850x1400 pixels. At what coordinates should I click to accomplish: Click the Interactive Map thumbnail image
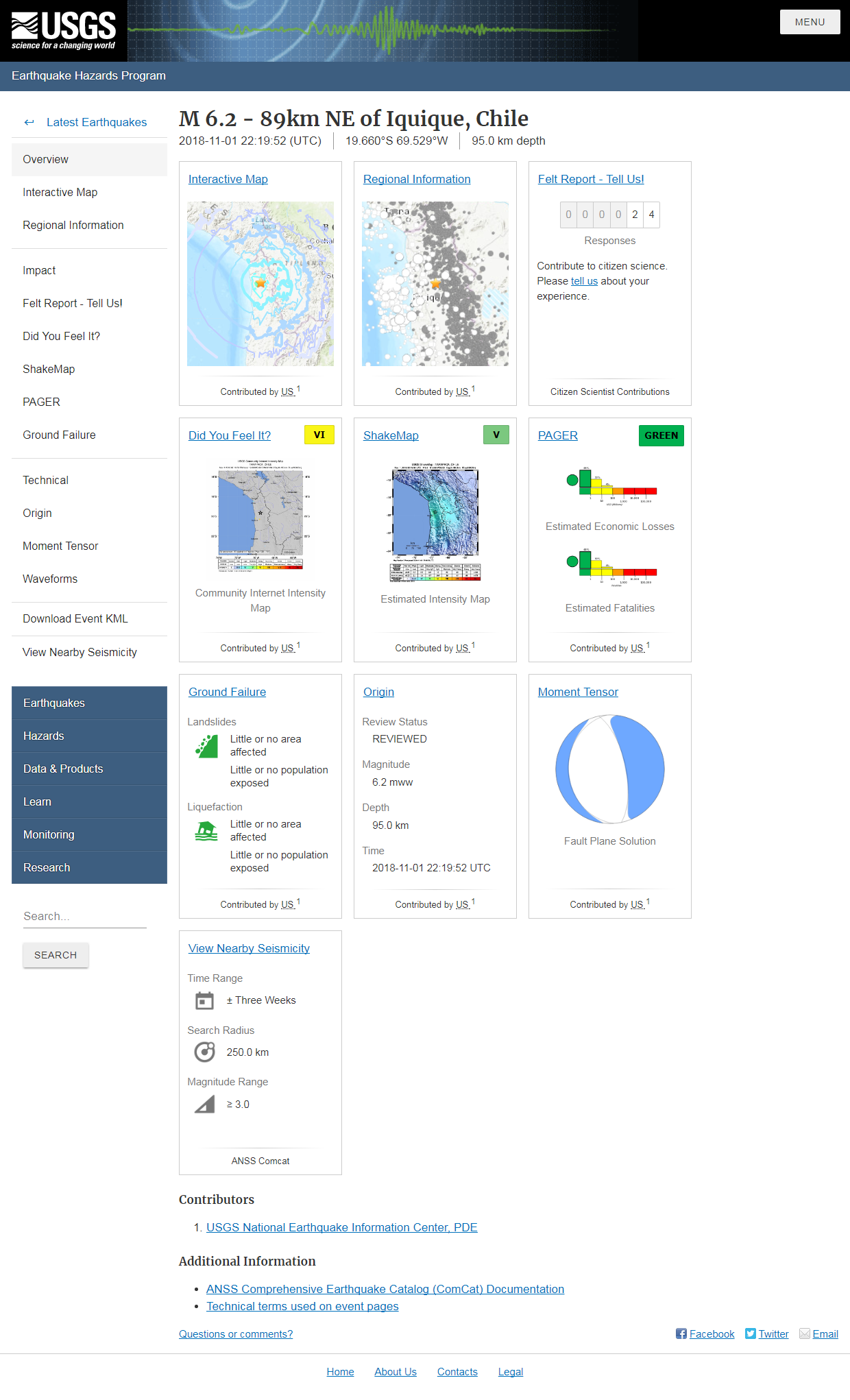(x=260, y=284)
